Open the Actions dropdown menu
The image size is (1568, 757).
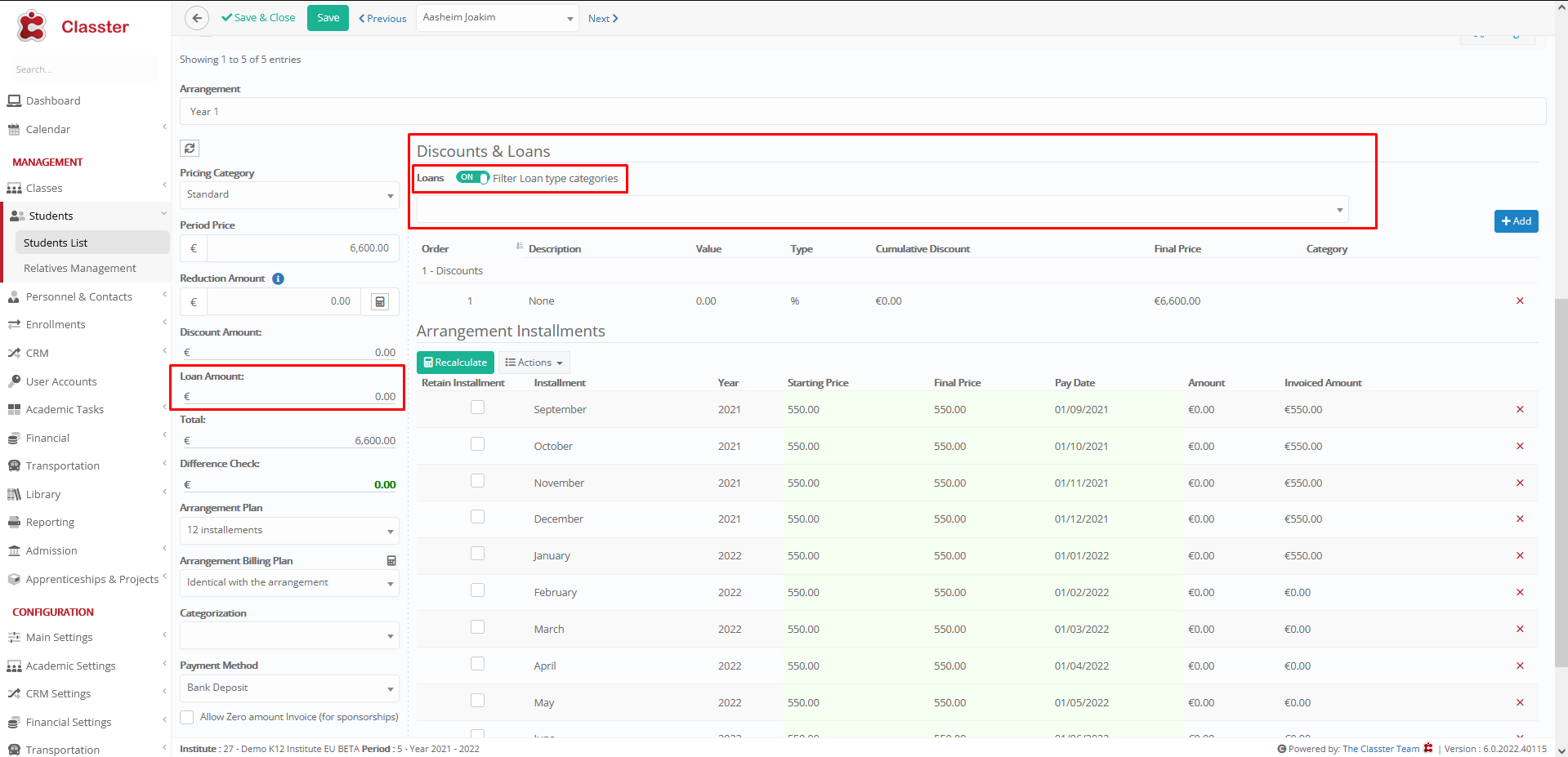(x=534, y=363)
